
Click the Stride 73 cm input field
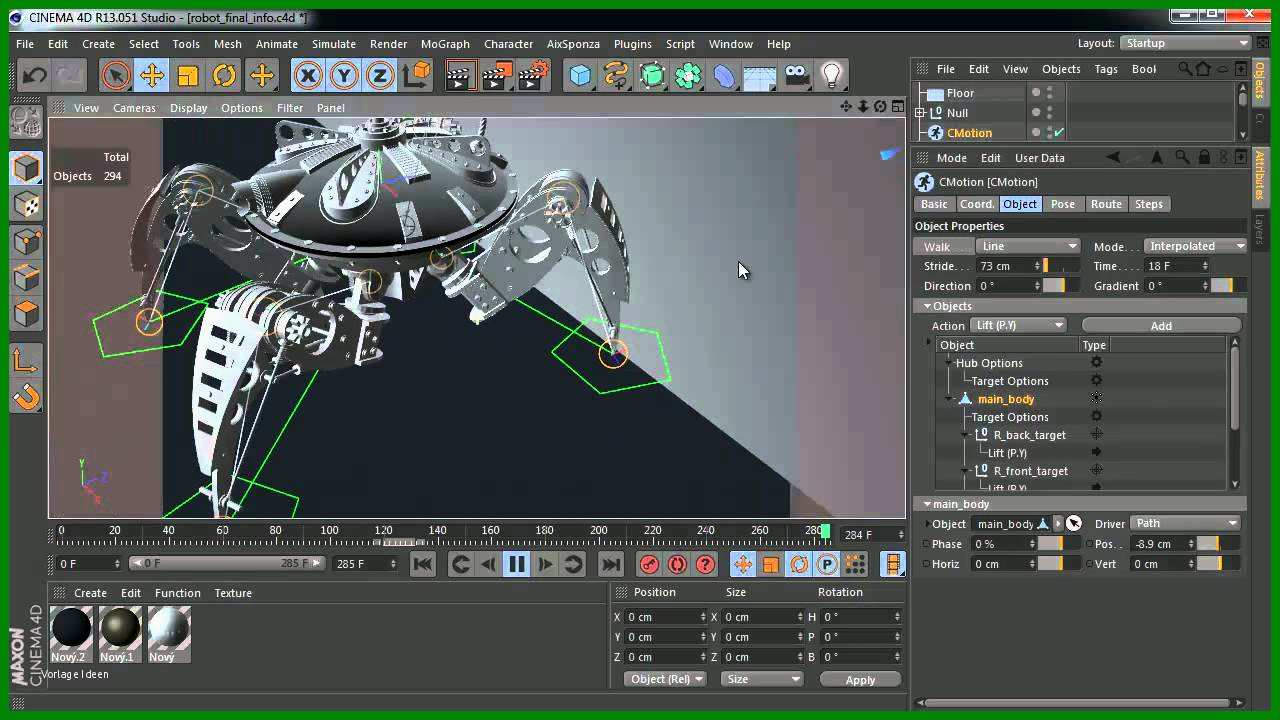coord(1008,266)
